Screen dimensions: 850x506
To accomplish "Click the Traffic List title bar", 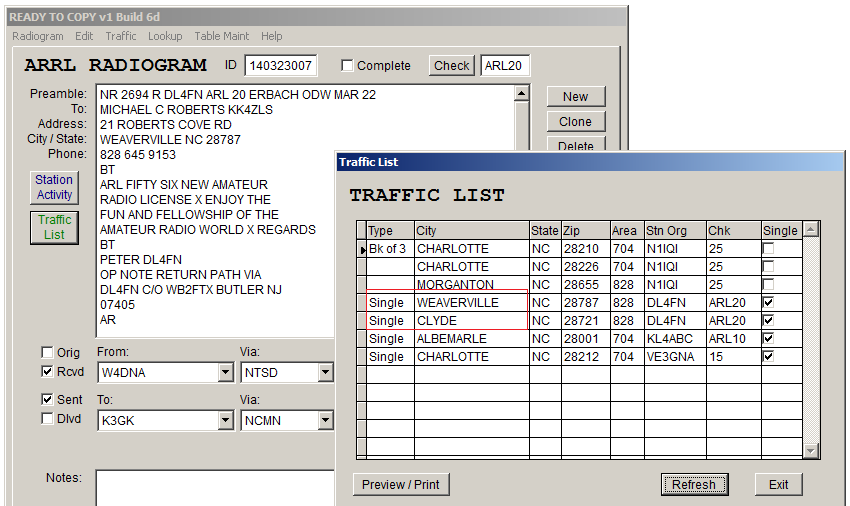I will tap(590, 162).
